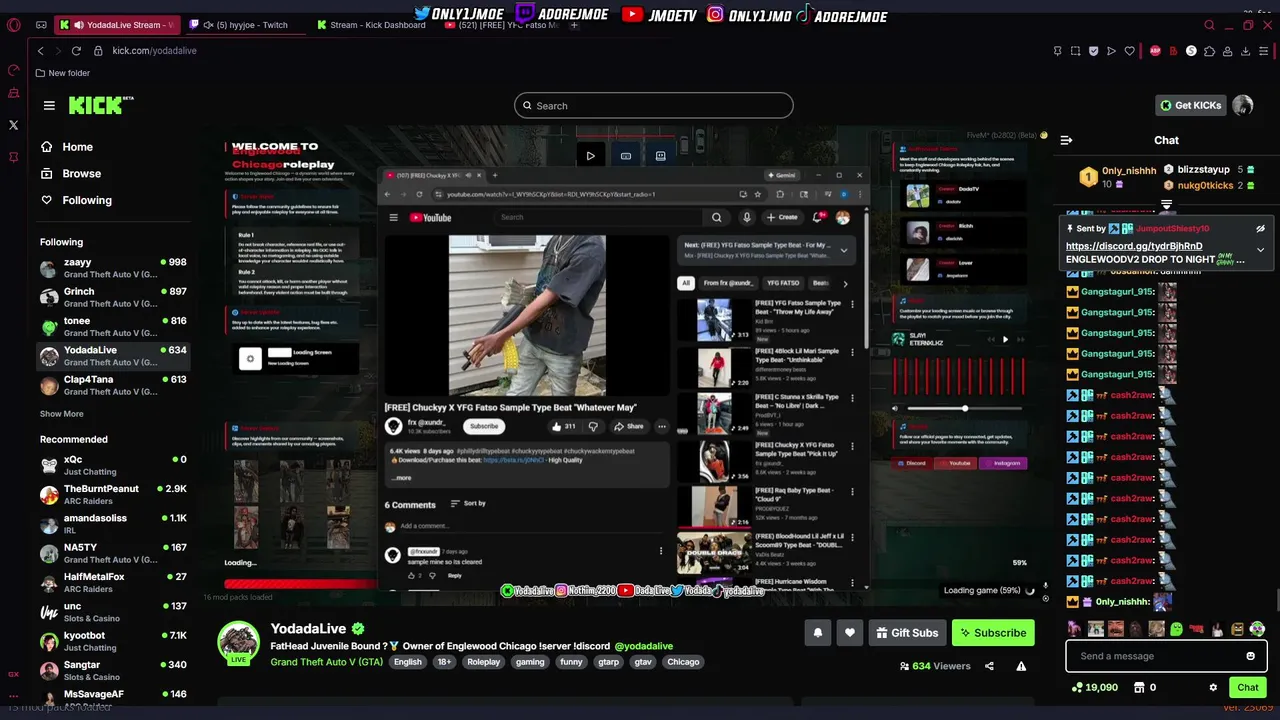
Task: Open the emoji picker in chat
Action: coord(1250,656)
